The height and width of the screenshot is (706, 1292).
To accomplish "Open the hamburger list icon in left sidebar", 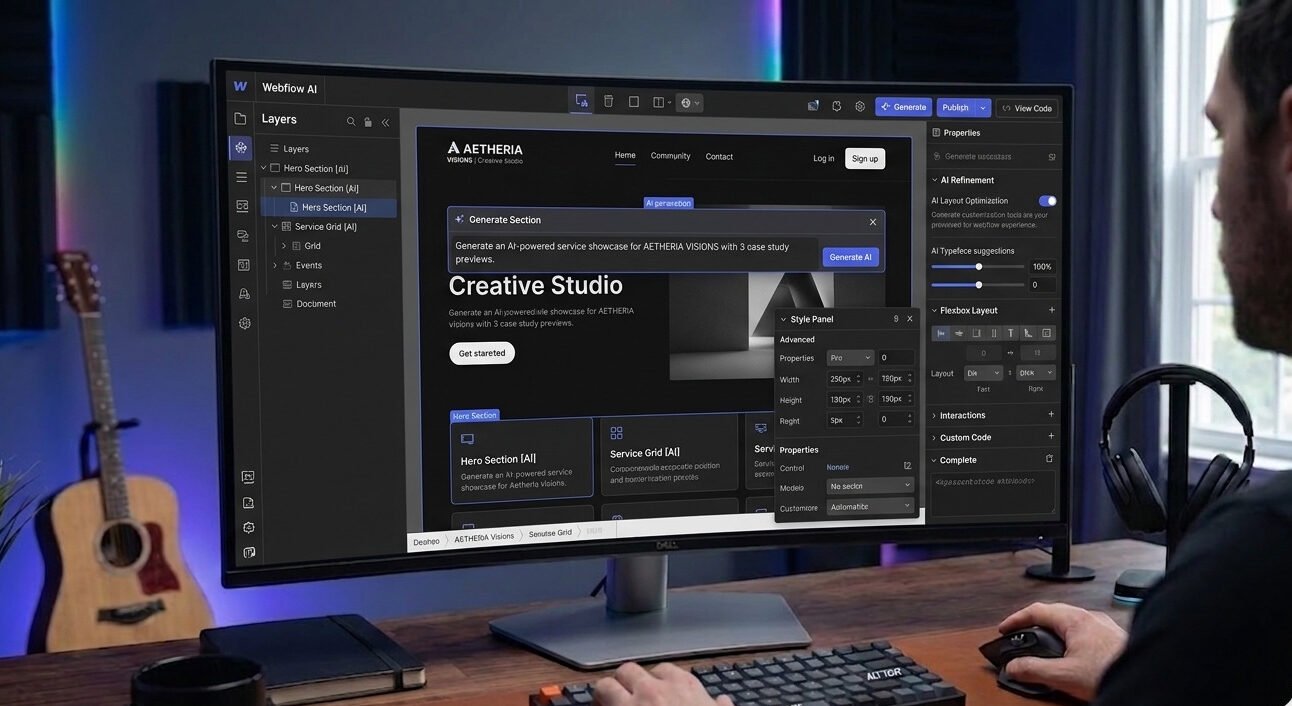I will point(241,177).
